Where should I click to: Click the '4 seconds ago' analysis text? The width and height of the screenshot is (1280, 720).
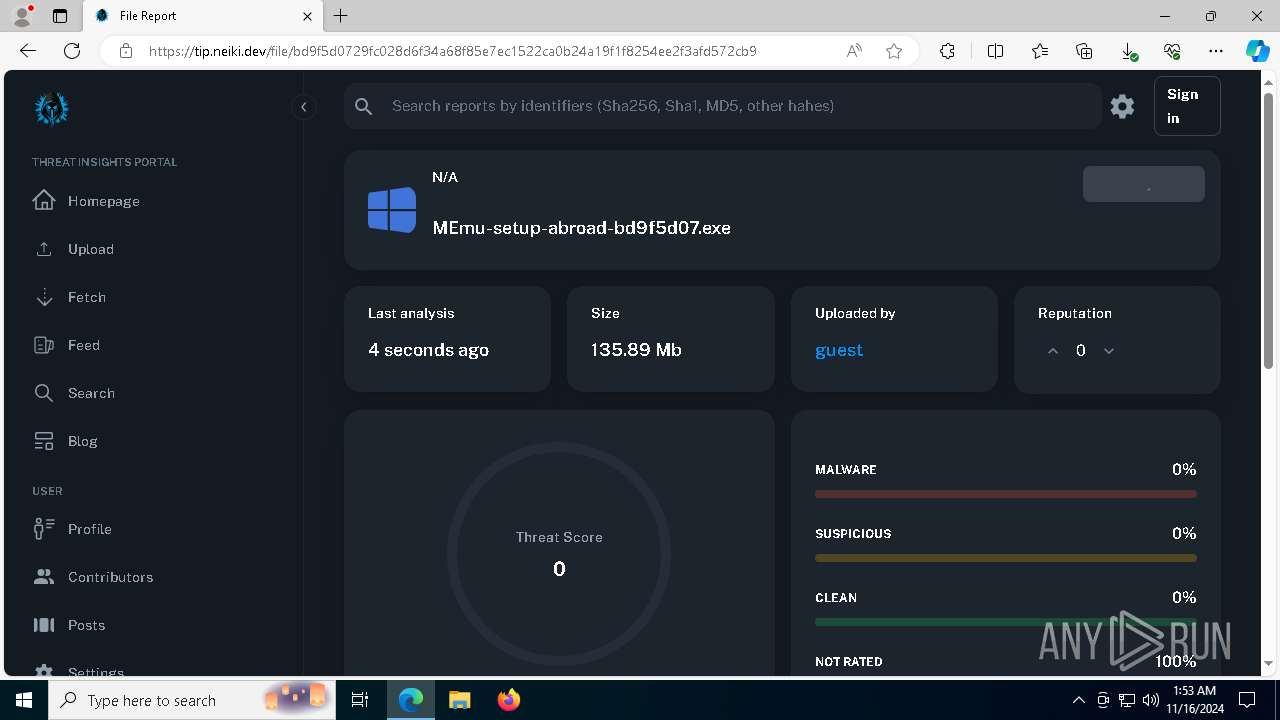(x=428, y=350)
